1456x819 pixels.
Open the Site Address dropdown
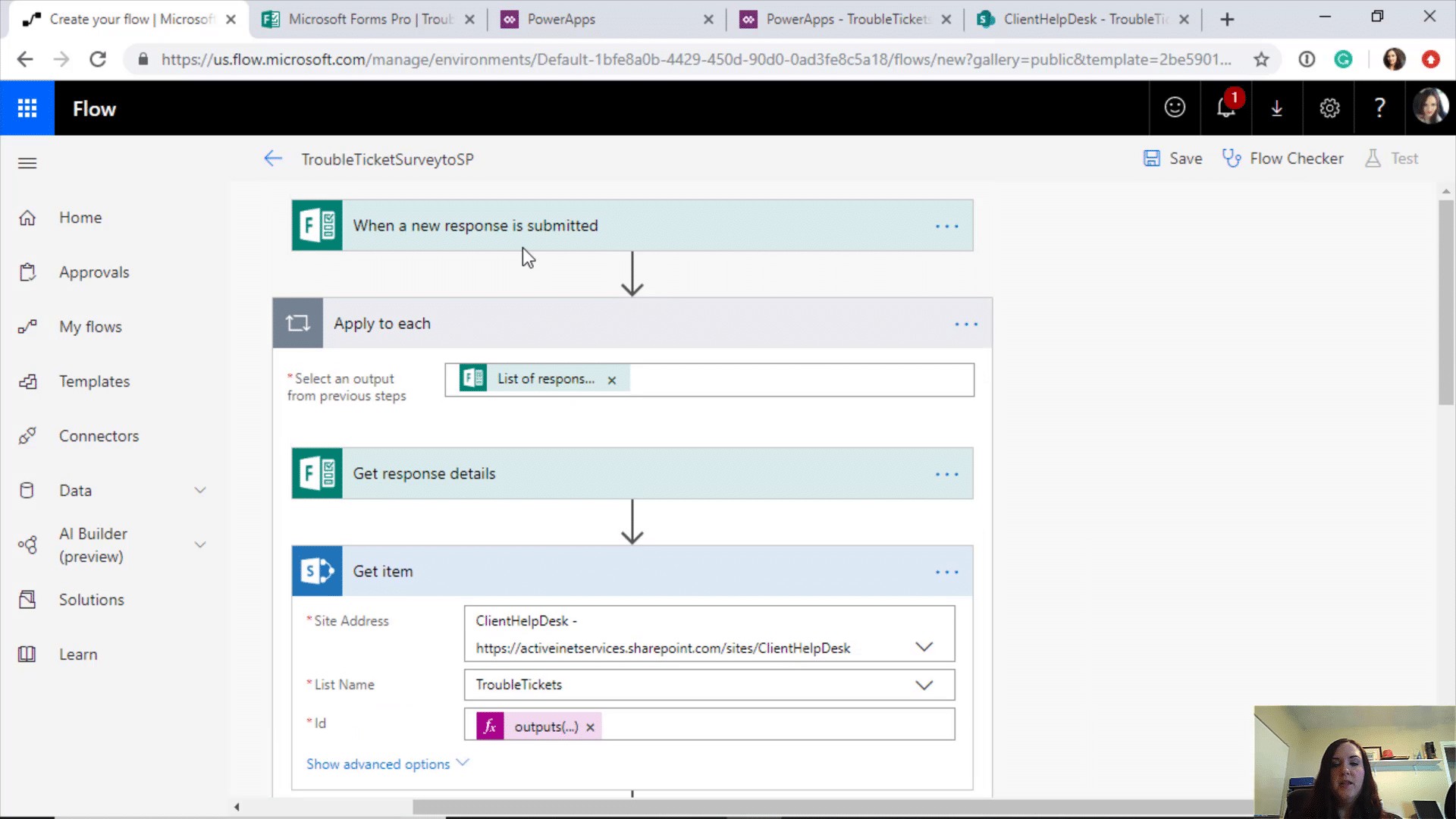tap(924, 647)
